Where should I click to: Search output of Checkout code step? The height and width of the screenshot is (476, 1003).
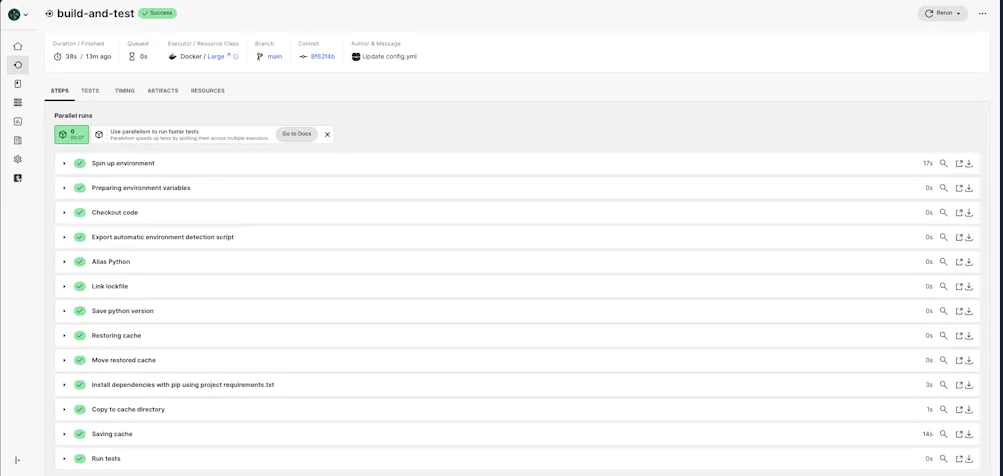point(943,212)
